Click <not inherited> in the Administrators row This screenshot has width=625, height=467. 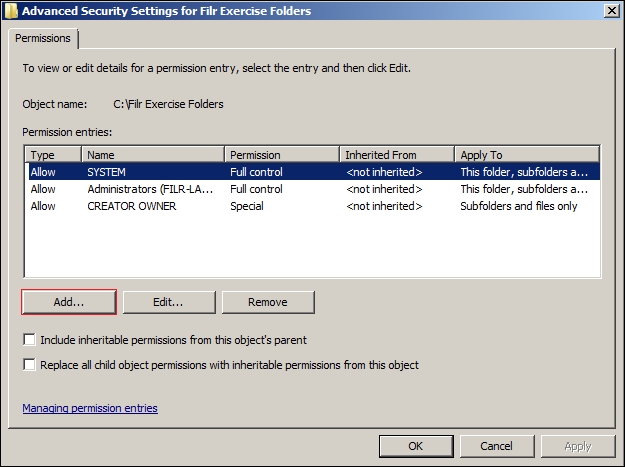point(384,189)
